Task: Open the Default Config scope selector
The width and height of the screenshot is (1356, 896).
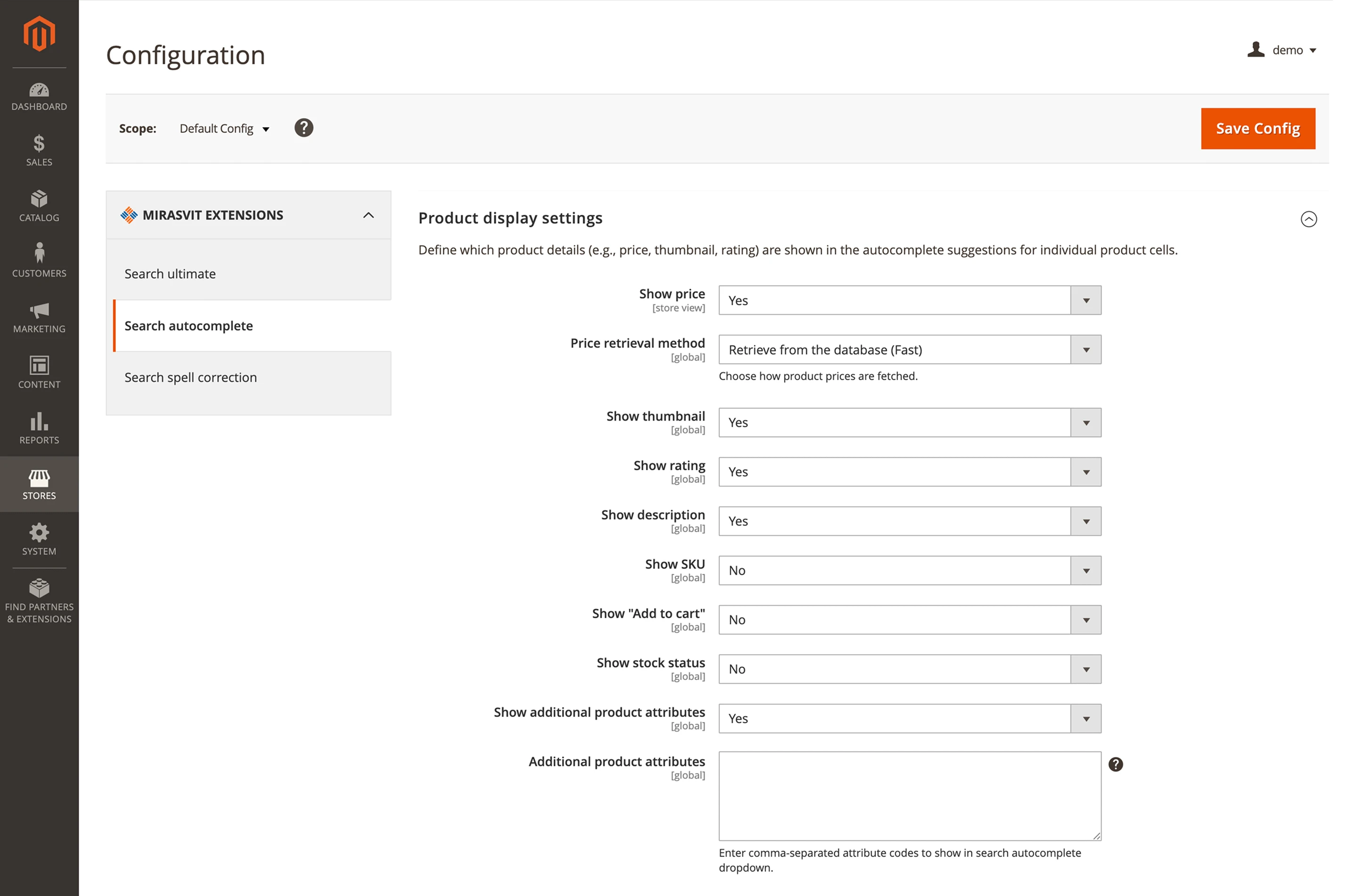Action: 223,128
